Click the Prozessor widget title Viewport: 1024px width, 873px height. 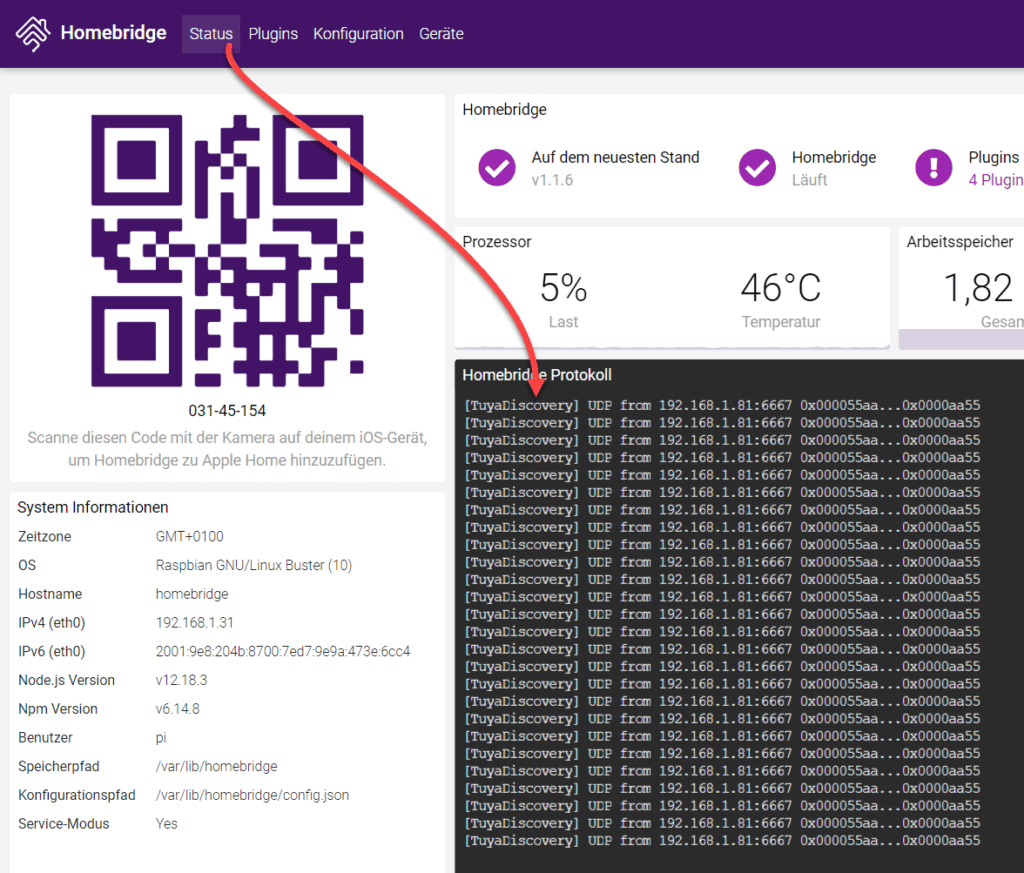pyautogui.click(x=497, y=242)
